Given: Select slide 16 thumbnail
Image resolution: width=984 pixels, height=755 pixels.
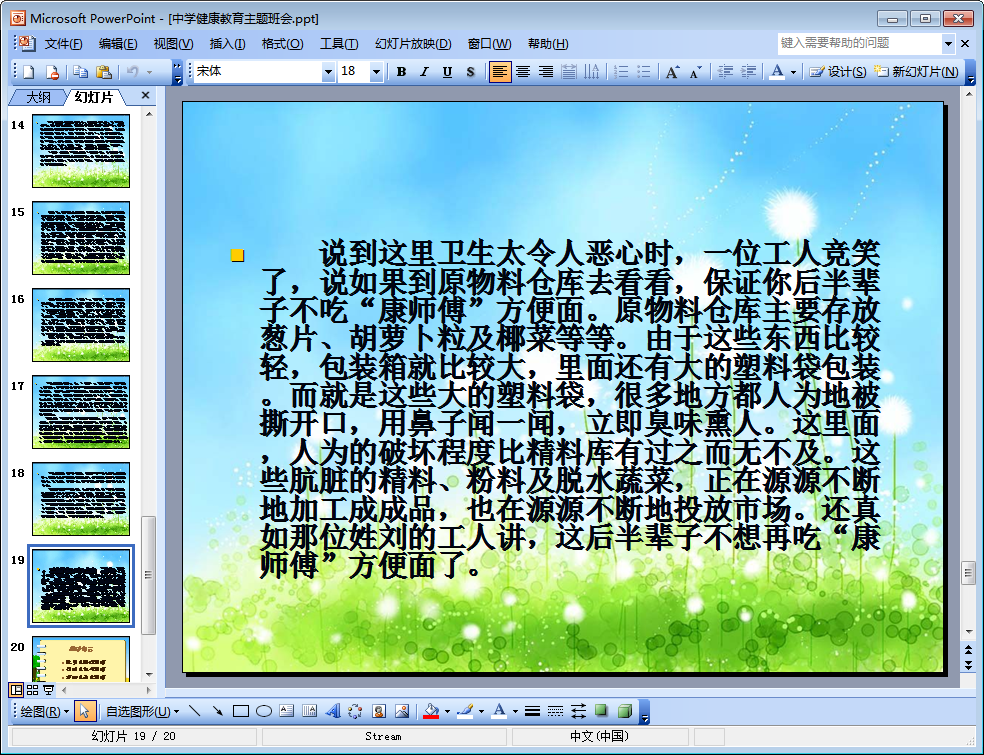Looking at the screenshot, I should (81, 325).
